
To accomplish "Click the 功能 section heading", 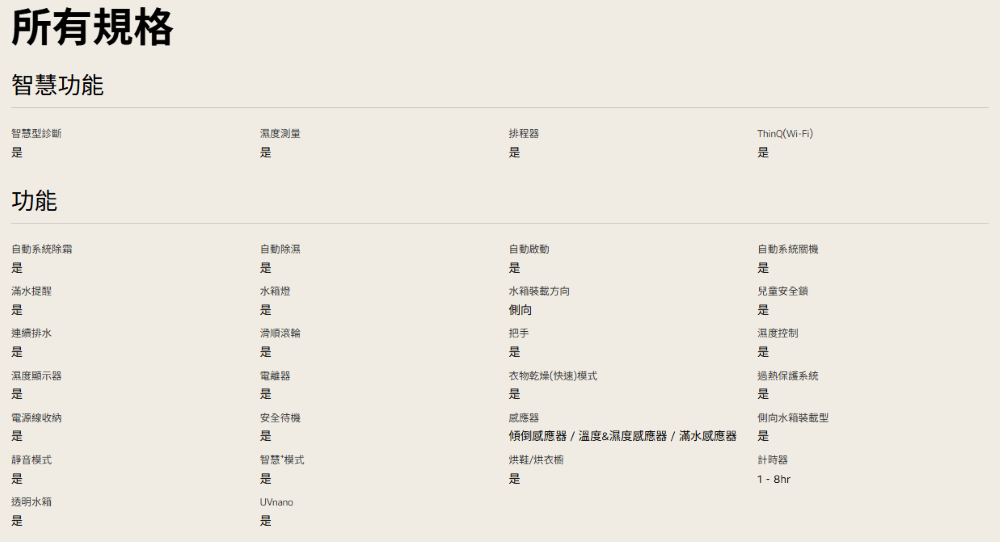I will point(34,201).
